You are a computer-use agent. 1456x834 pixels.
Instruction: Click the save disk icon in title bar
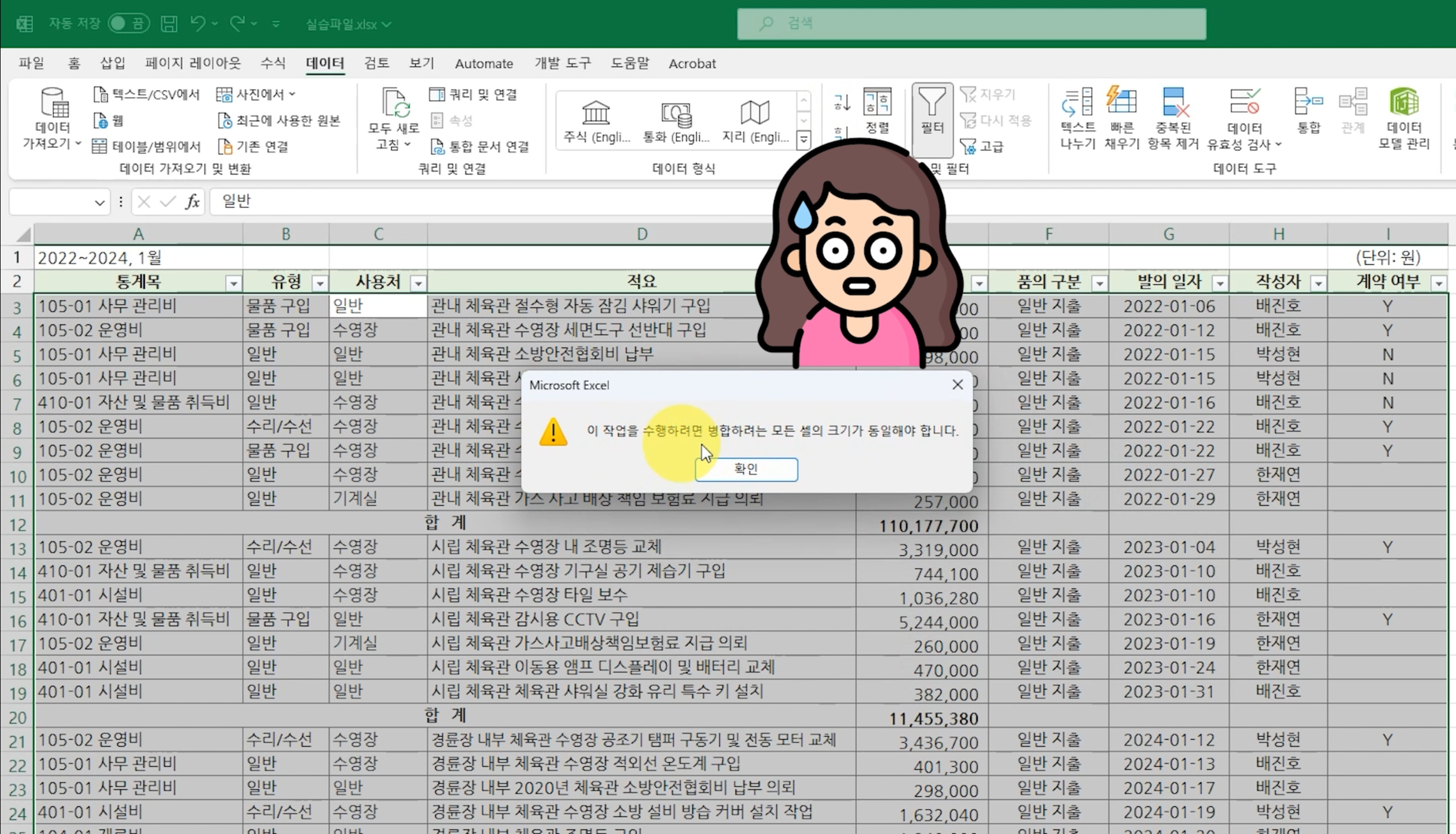coord(169,24)
